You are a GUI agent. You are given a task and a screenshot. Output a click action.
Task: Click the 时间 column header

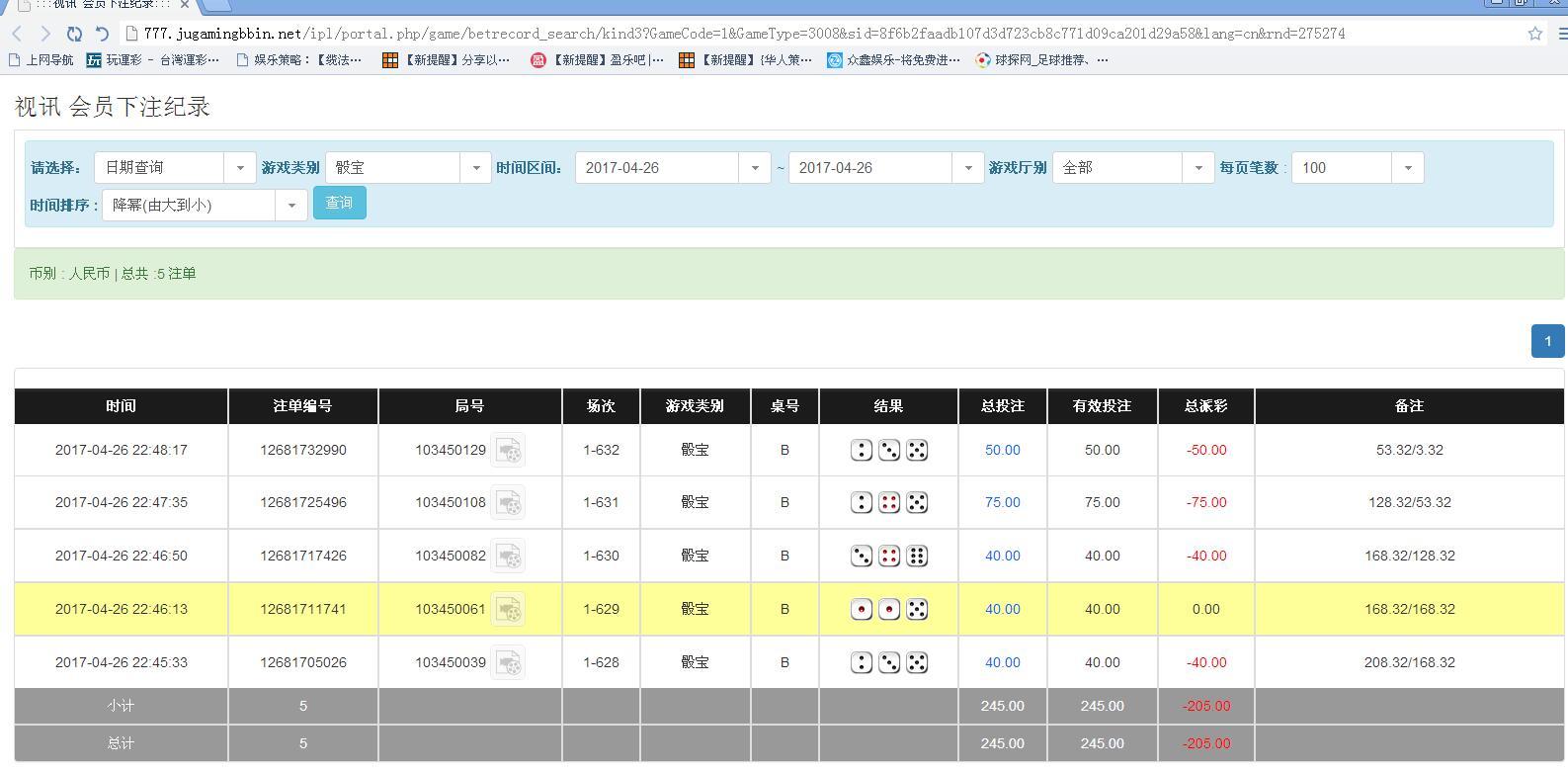pos(121,406)
